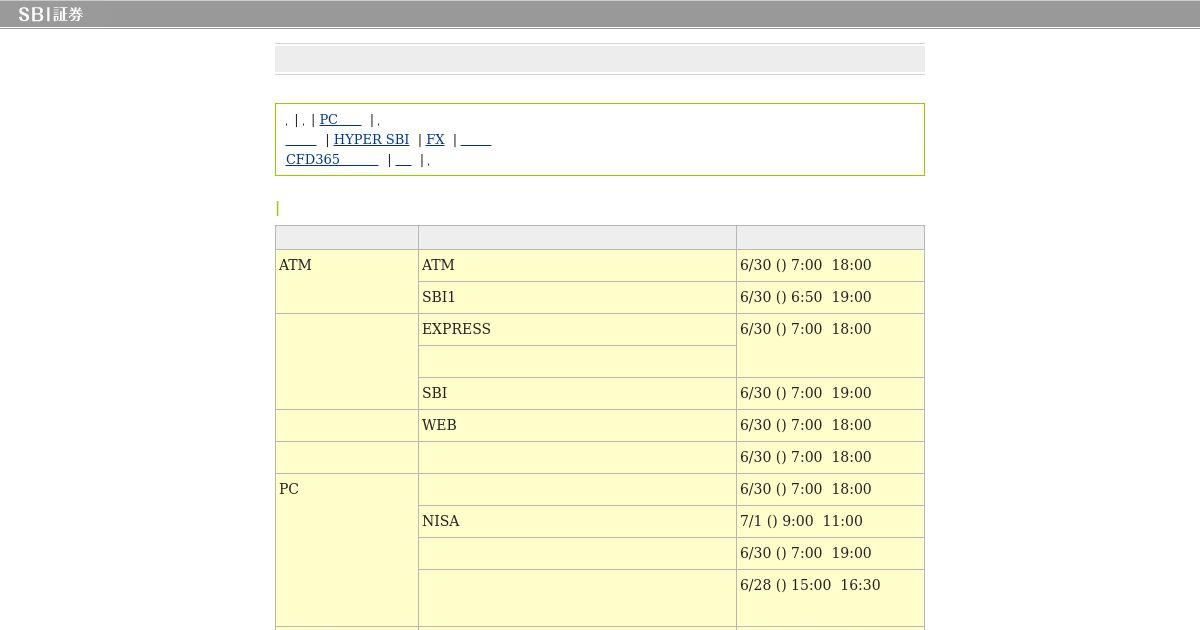Follow the FX link

(435, 139)
